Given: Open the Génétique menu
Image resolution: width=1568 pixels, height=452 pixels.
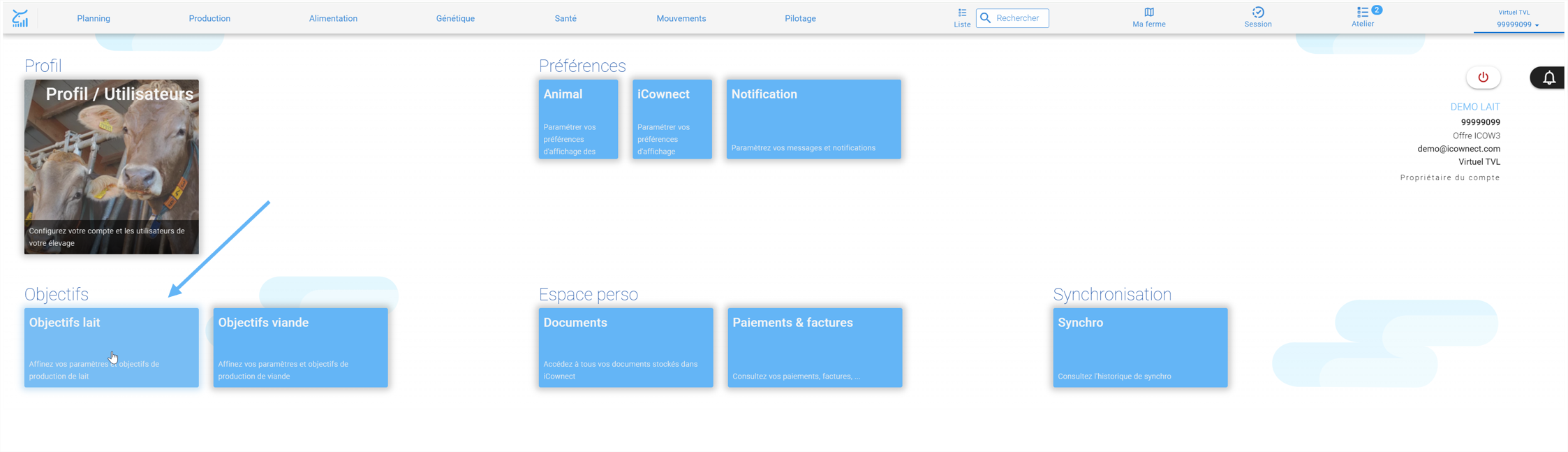Looking at the screenshot, I should click(455, 19).
